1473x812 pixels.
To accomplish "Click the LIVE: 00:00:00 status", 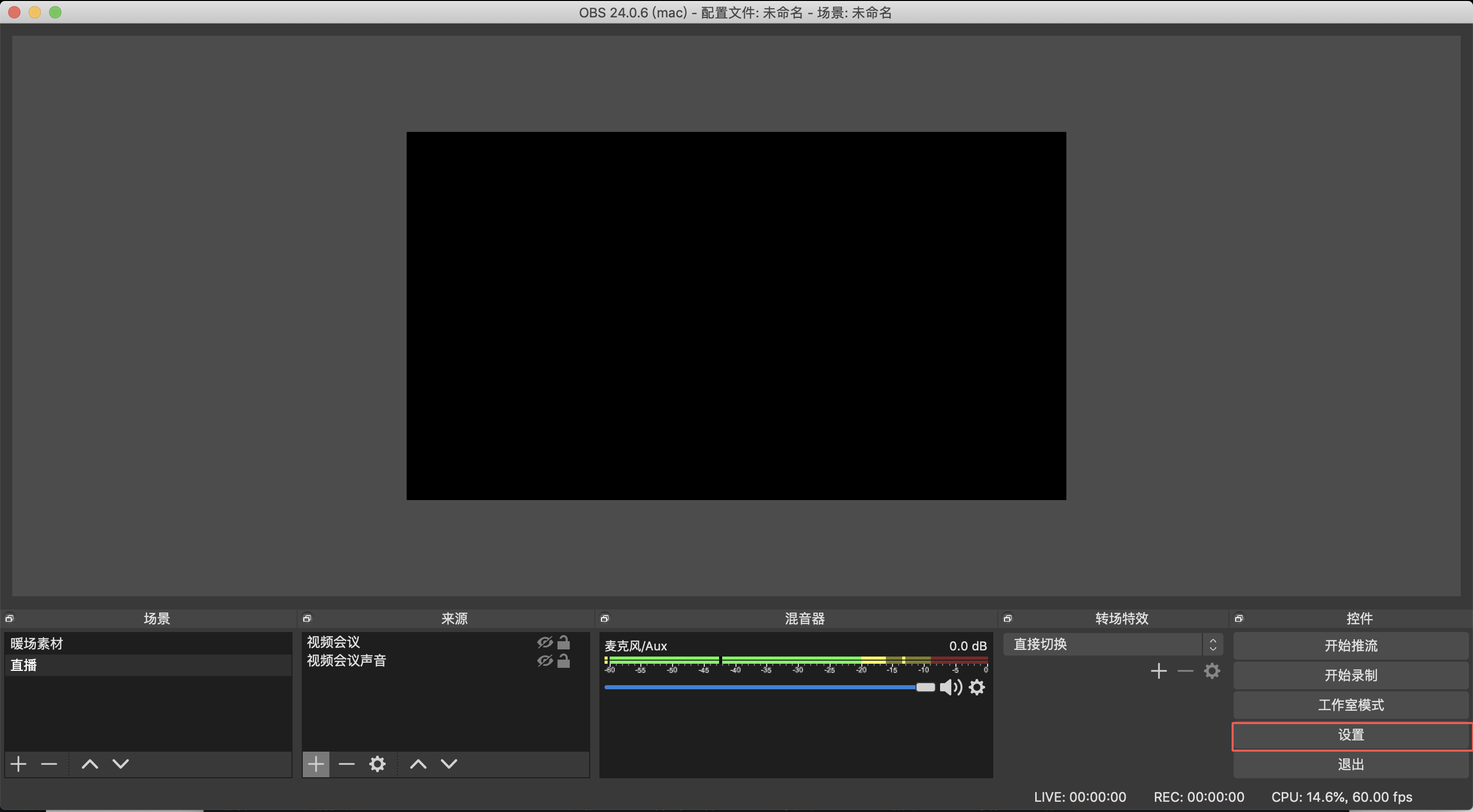I will click(x=1080, y=797).
